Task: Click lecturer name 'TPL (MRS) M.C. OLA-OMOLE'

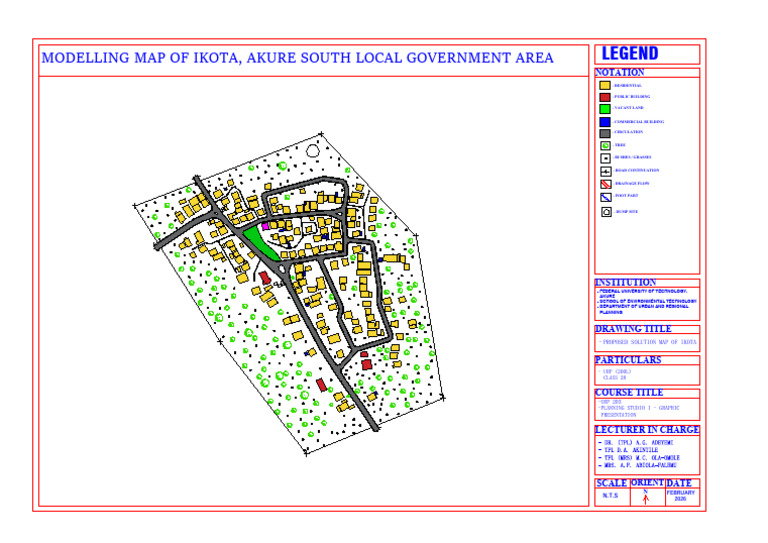Action: click(642, 458)
